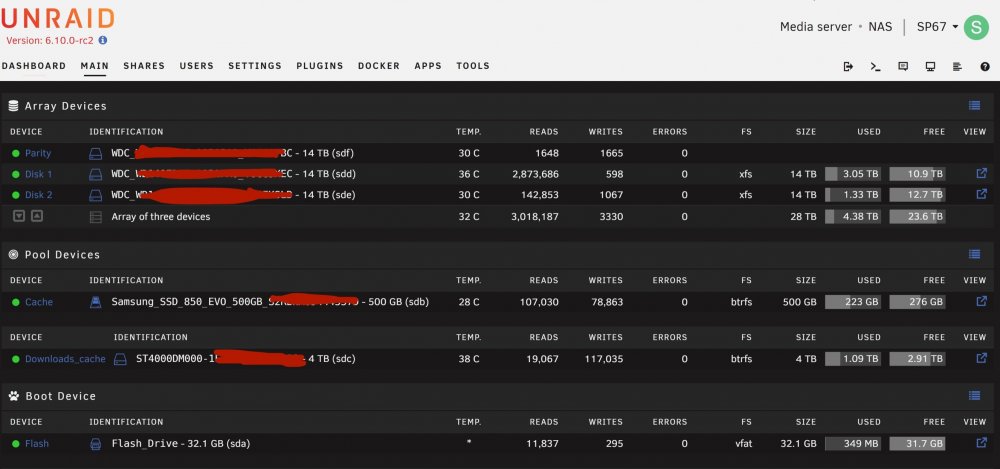Open the Downloads_cache pool link
Viewport: 1000px width, 469px height.
point(65,359)
